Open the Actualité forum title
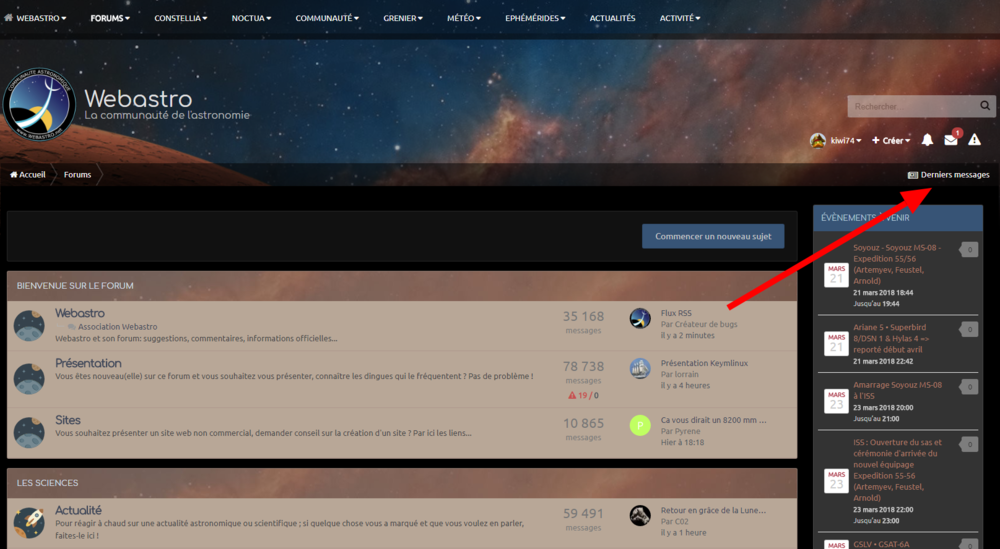This screenshot has width=1000, height=549. (x=78, y=510)
